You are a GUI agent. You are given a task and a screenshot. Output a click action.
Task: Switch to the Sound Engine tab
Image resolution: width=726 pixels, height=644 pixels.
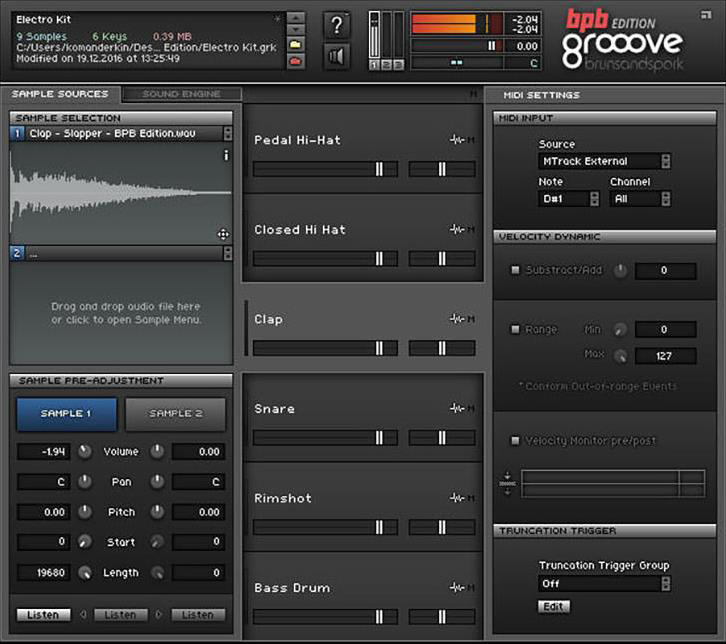(x=181, y=94)
